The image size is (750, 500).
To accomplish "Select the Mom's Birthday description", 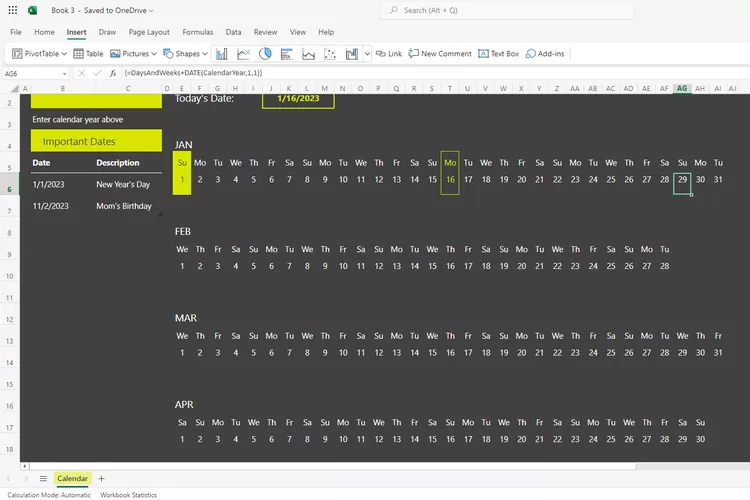I will tap(124, 206).
